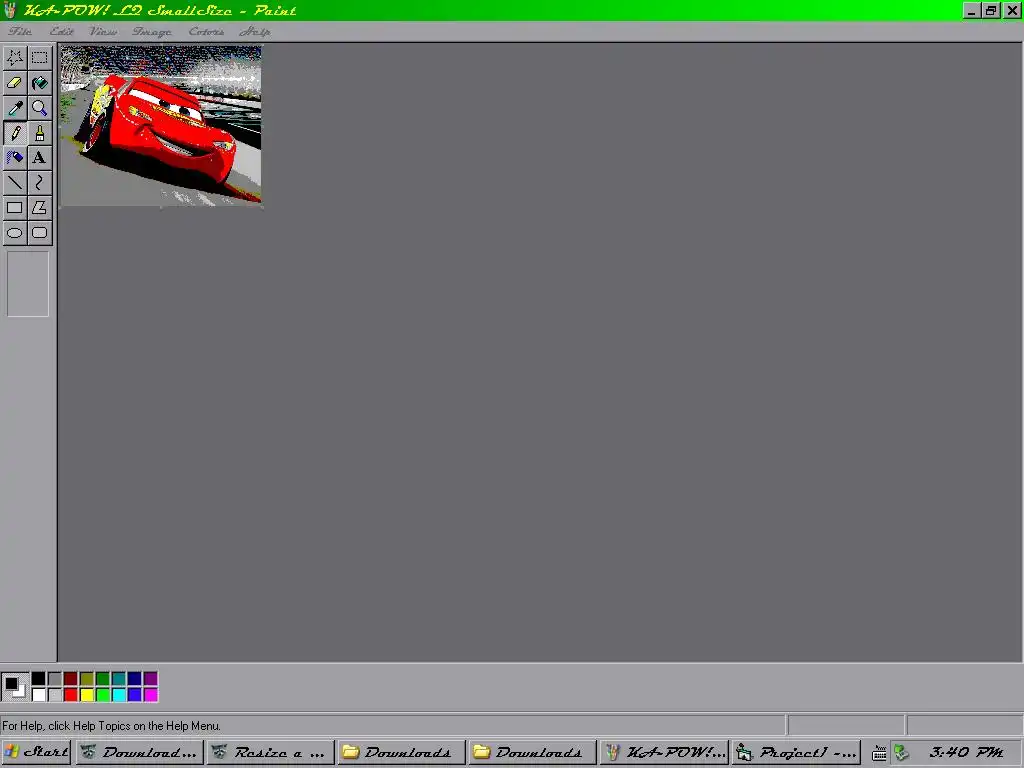Select the teal swatch
This screenshot has height=768, width=1024.
(x=119, y=679)
